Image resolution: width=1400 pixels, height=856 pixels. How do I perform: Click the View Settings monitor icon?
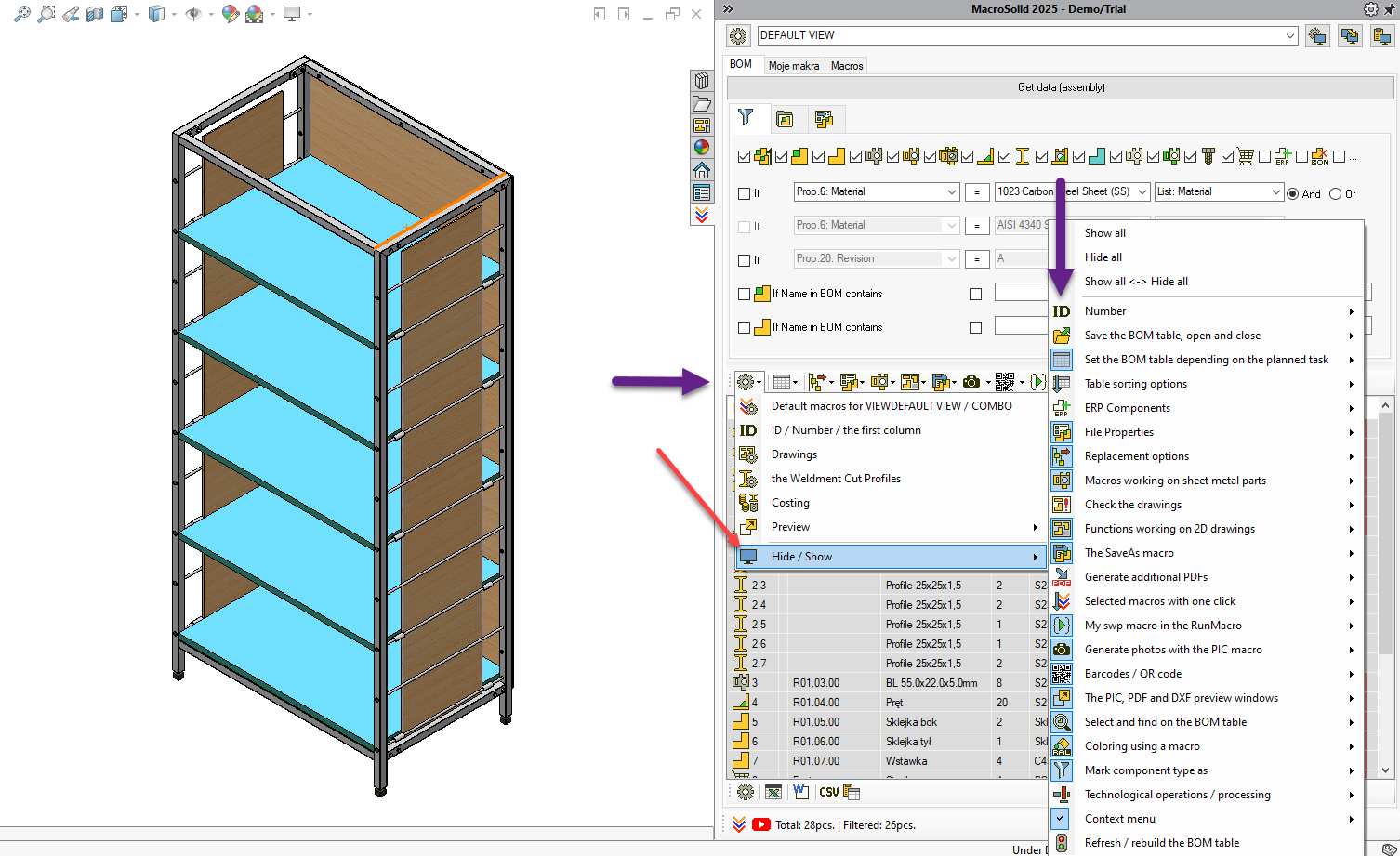point(292,14)
